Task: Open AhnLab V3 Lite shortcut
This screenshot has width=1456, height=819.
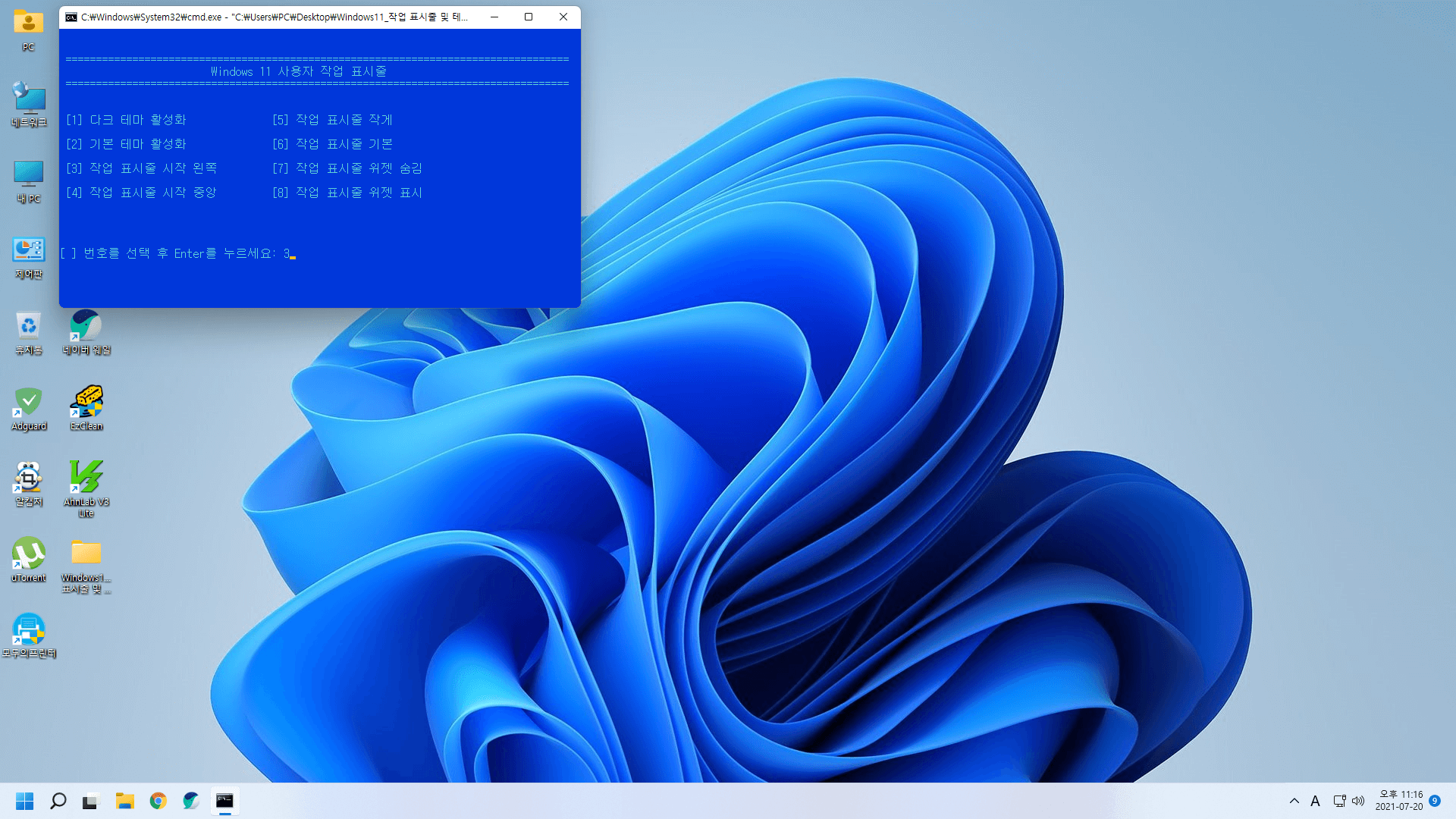Action: tap(86, 489)
